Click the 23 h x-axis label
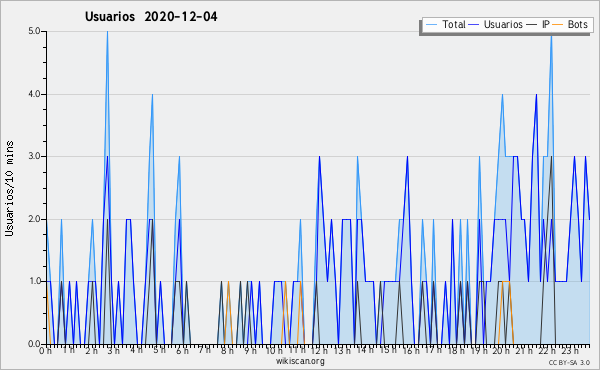This screenshot has height=370, width=600. tap(570, 350)
